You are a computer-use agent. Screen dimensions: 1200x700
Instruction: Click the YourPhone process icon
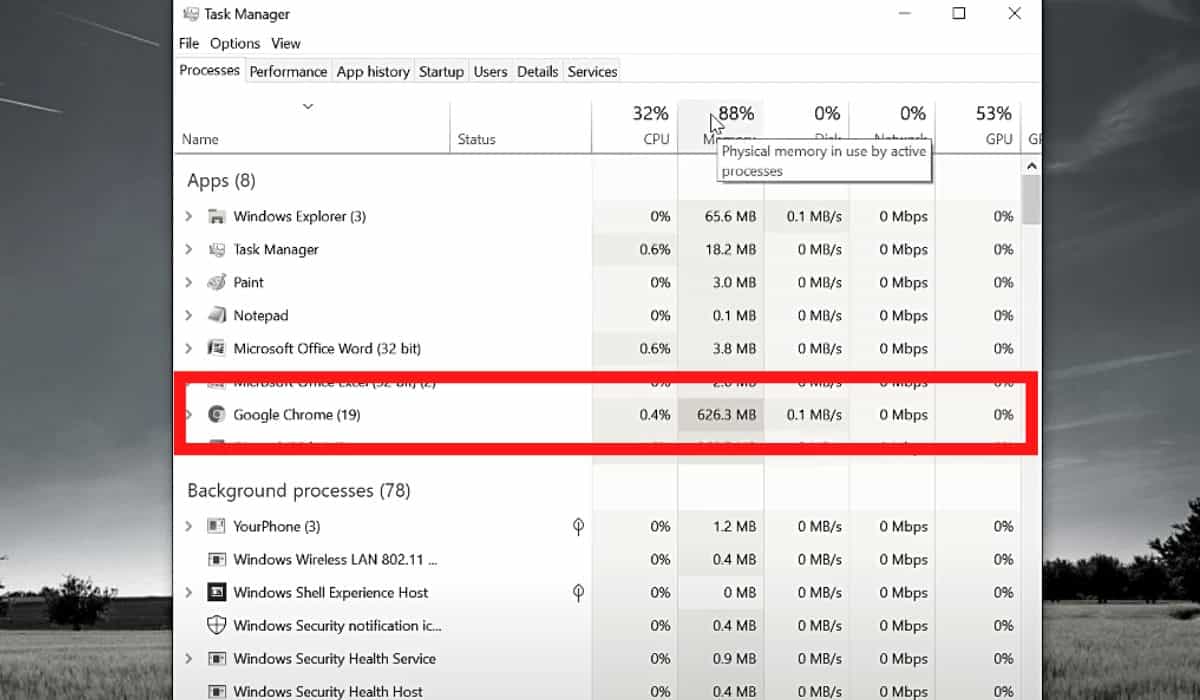click(216, 526)
